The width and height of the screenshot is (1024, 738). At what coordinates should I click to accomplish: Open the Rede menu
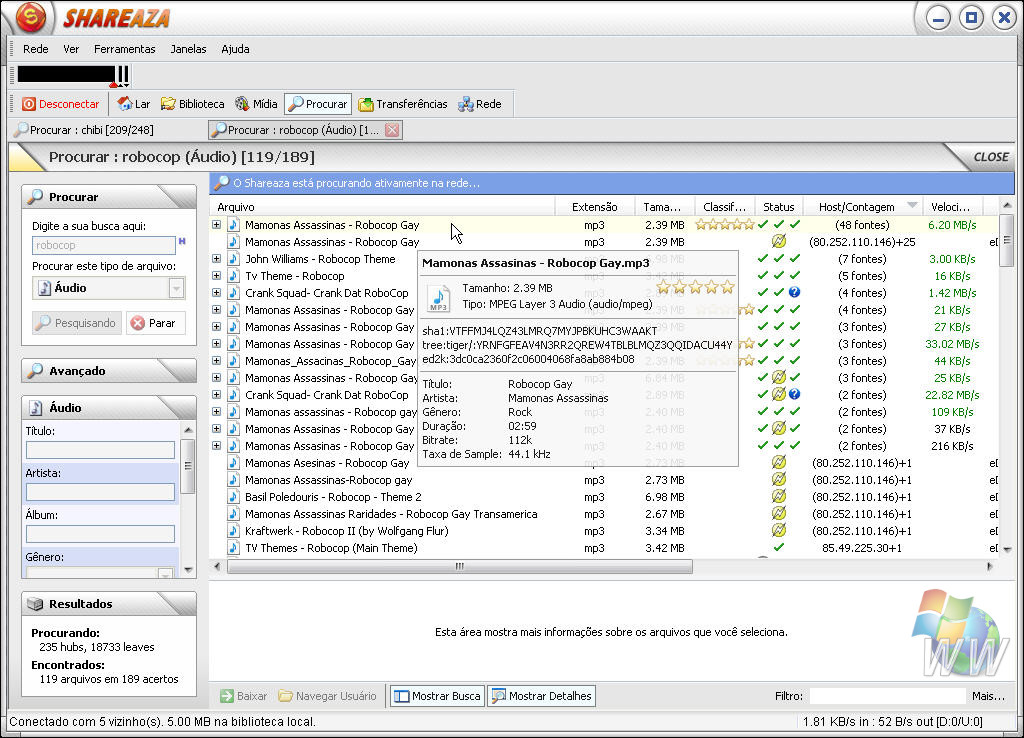[x=35, y=49]
